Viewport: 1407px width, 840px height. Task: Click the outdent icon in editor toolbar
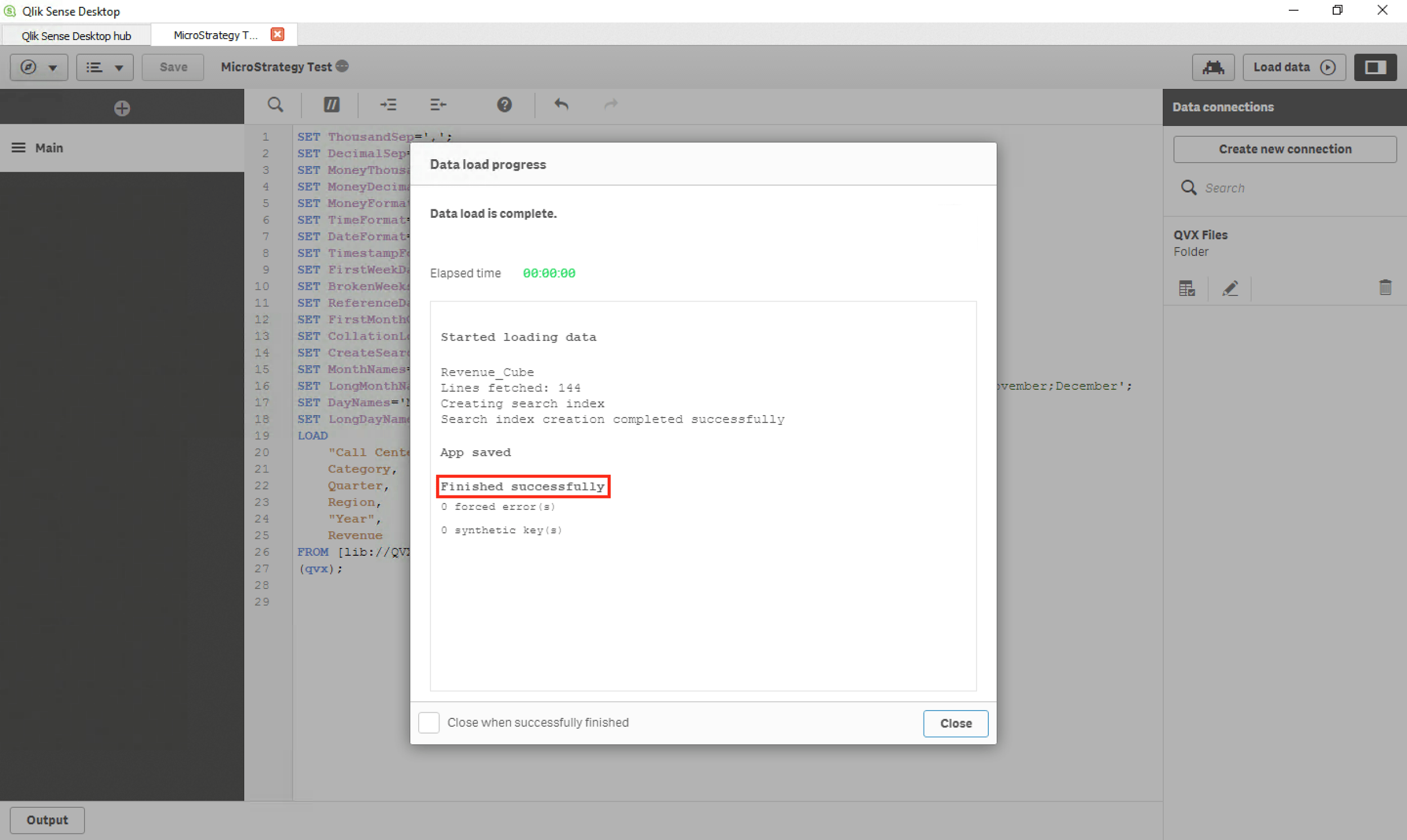click(438, 105)
